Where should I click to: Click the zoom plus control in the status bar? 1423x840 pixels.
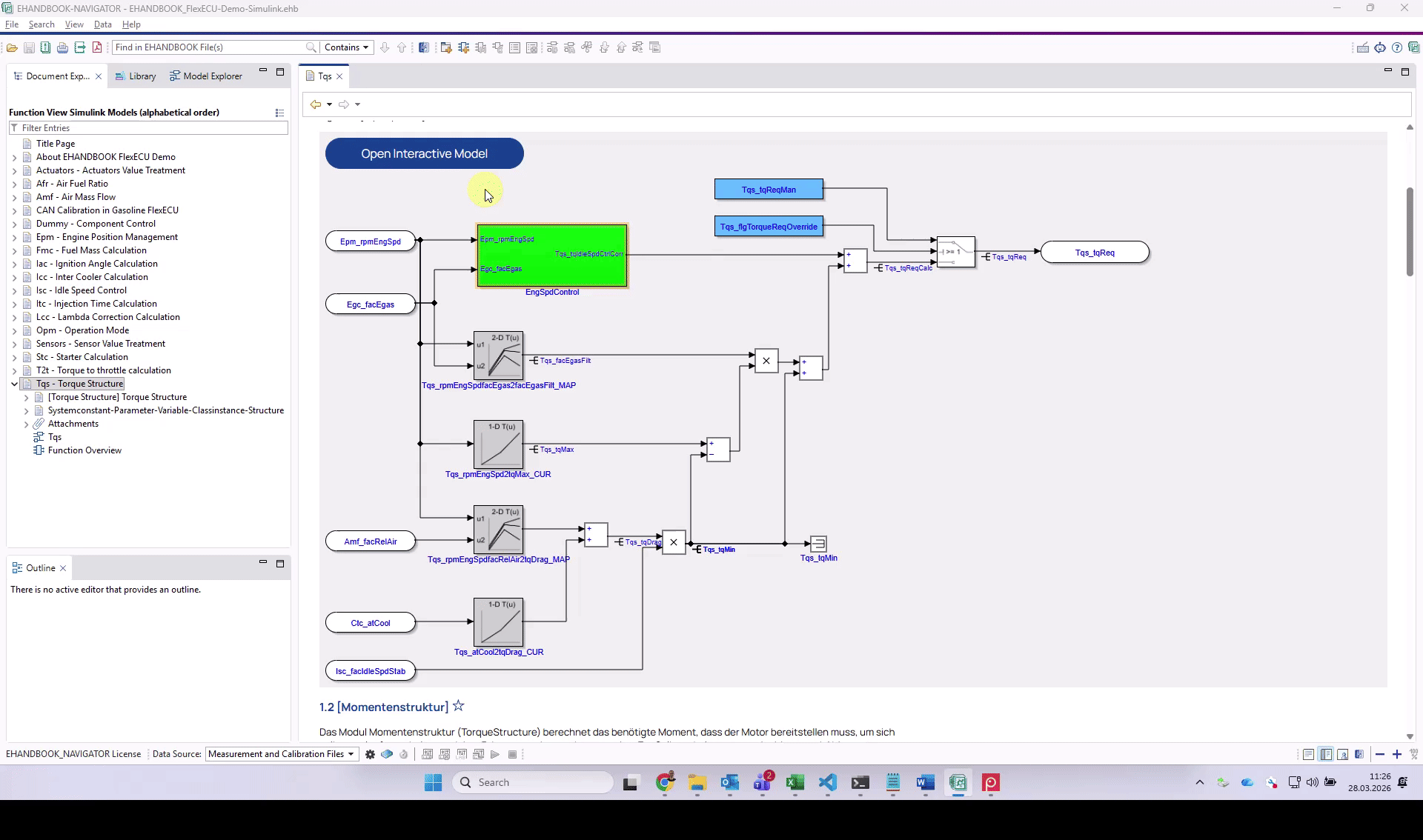tap(1398, 754)
